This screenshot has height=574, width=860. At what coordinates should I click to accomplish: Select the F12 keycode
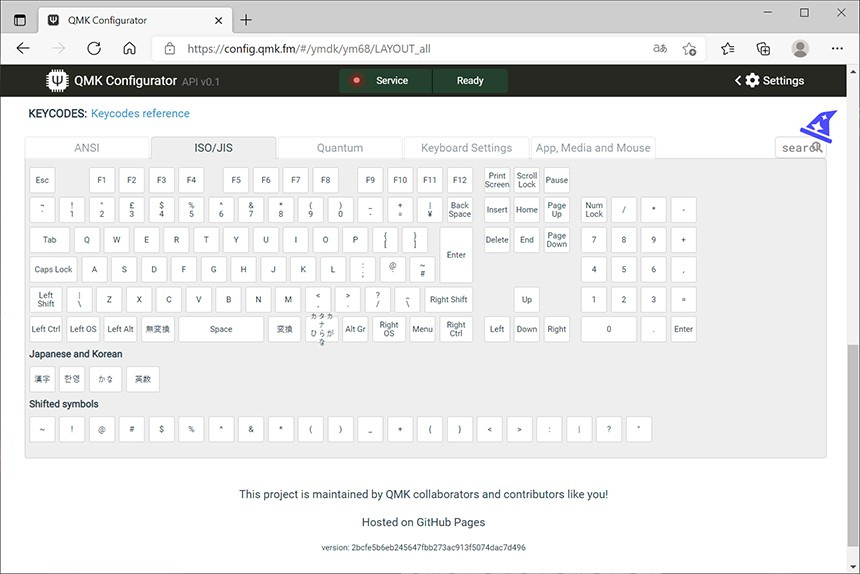(460, 180)
